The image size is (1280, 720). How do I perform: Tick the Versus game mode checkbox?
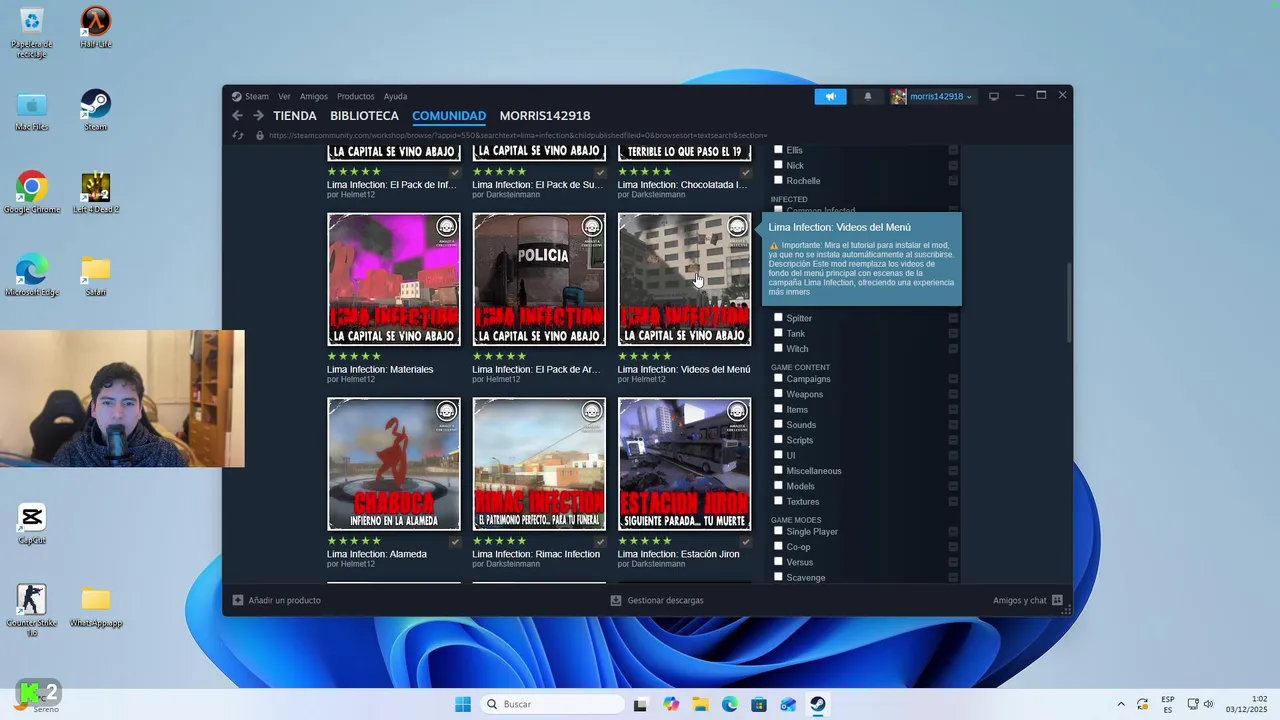point(778,562)
